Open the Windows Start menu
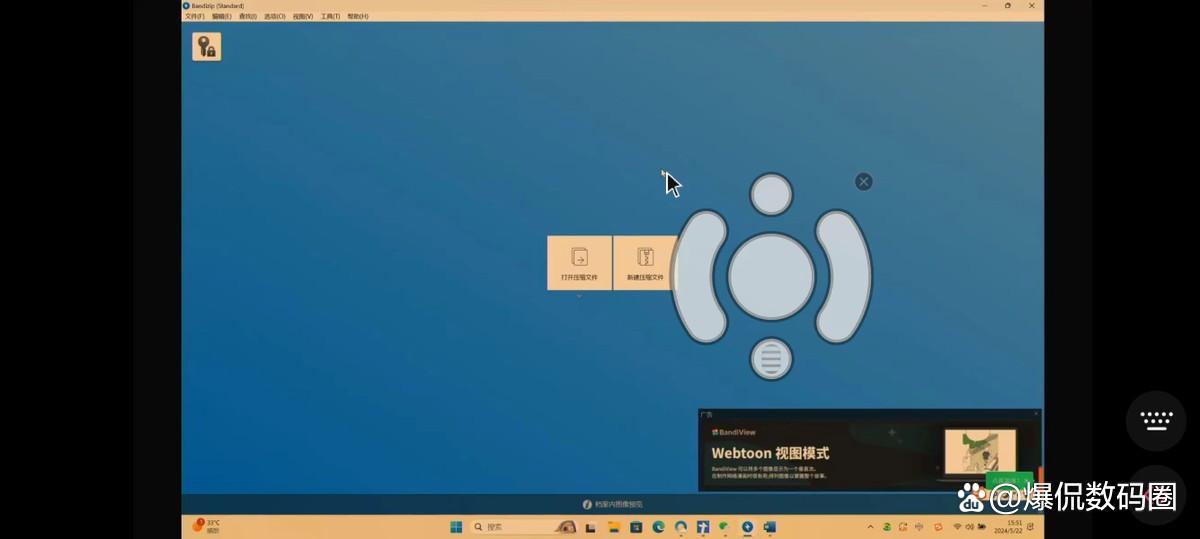Image resolution: width=1200 pixels, height=539 pixels. 456,527
